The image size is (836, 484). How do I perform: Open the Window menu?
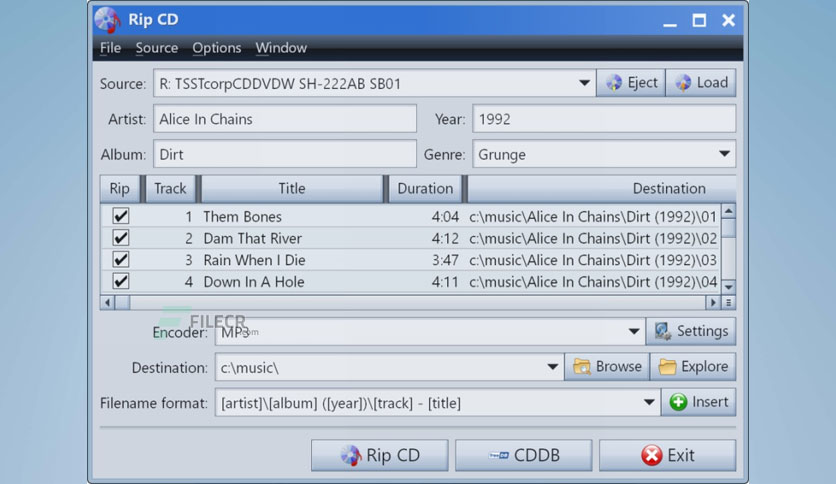coord(281,48)
